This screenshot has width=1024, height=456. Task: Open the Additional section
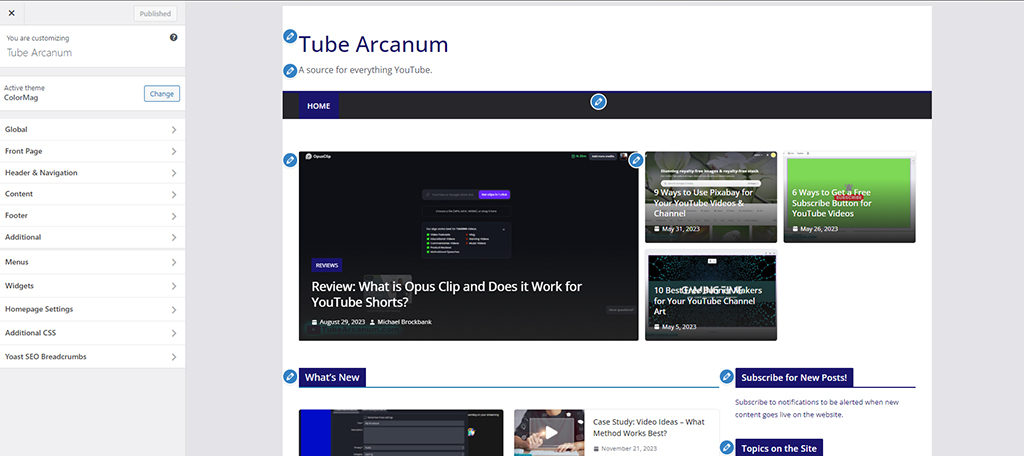pyautogui.click(x=92, y=237)
